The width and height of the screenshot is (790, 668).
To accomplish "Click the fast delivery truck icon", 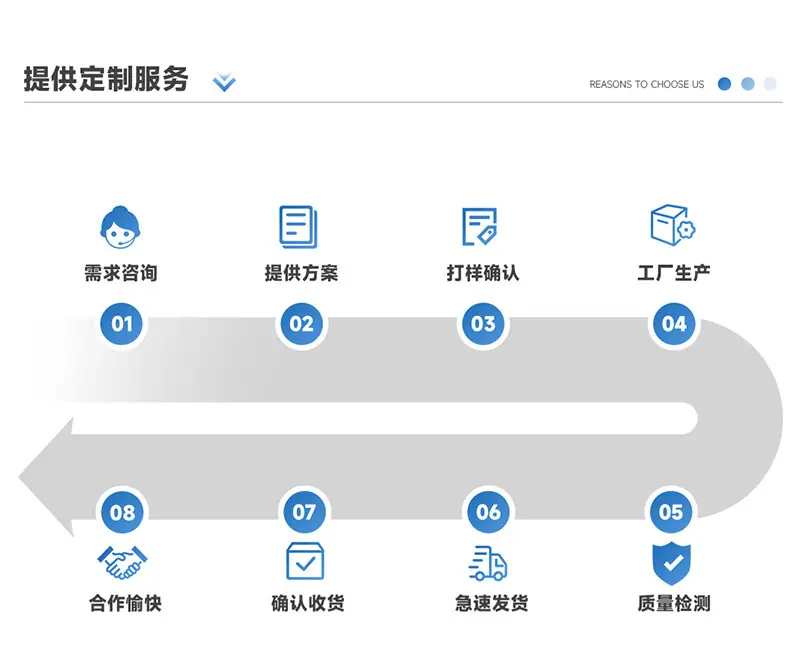I will pyautogui.click(x=487, y=563).
